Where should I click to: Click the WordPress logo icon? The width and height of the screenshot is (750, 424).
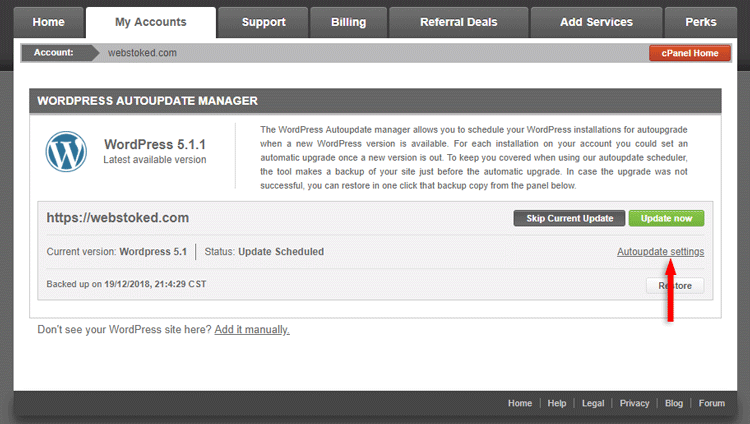pyautogui.click(x=66, y=152)
